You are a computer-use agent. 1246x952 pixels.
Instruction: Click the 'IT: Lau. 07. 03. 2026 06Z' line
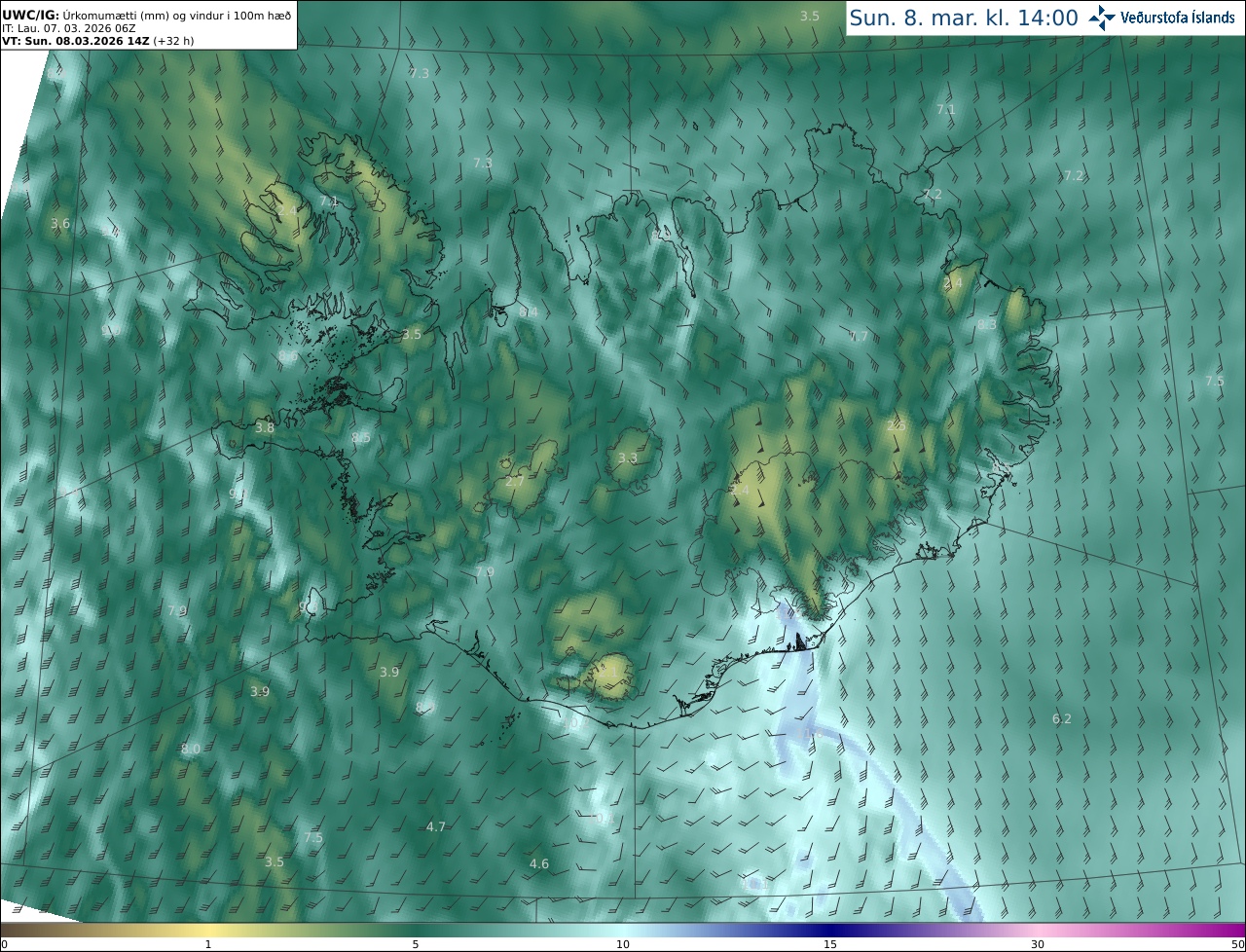(x=68, y=28)
